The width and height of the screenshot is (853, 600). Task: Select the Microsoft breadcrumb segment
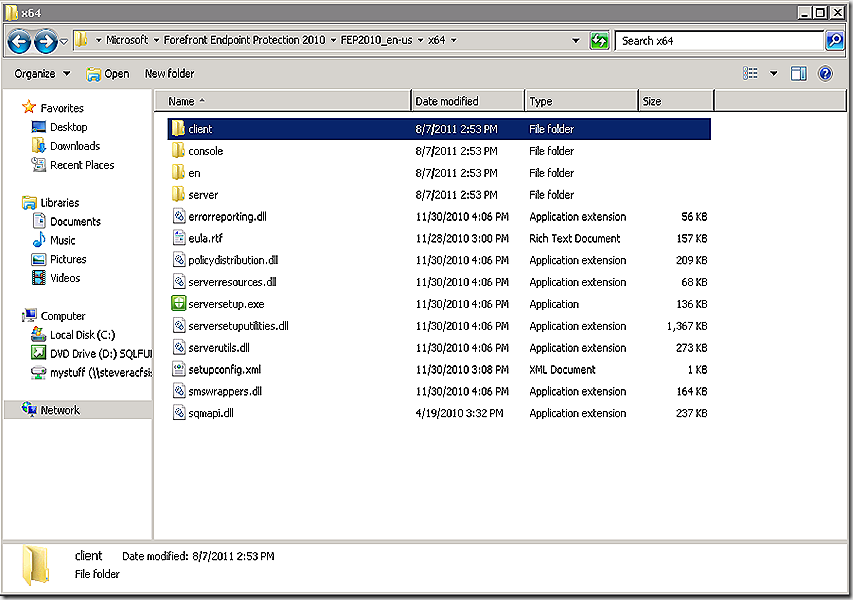tap(127, 40)
